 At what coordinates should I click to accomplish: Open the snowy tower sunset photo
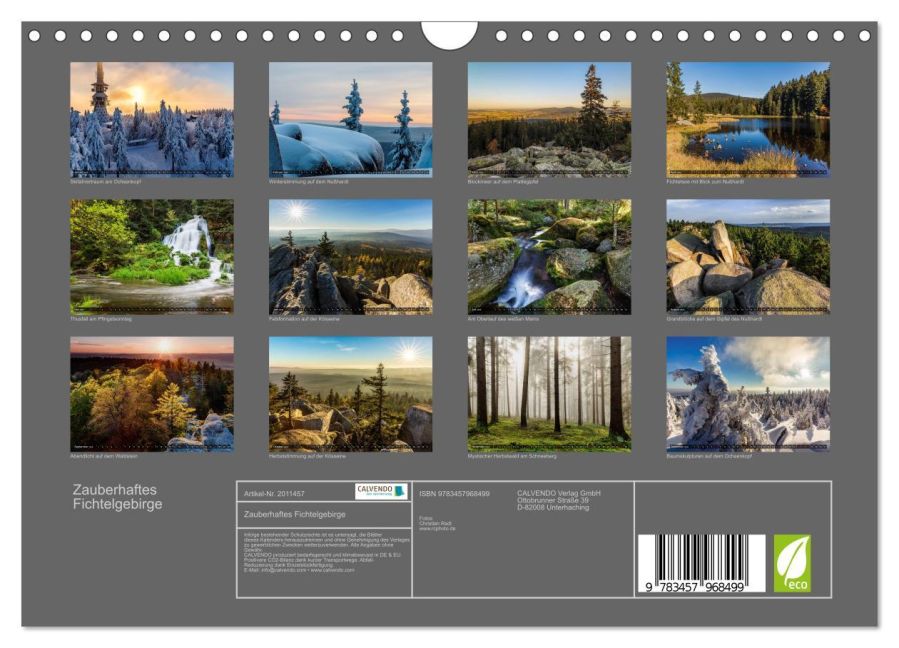pyautogui.click(x=152, y=118)
